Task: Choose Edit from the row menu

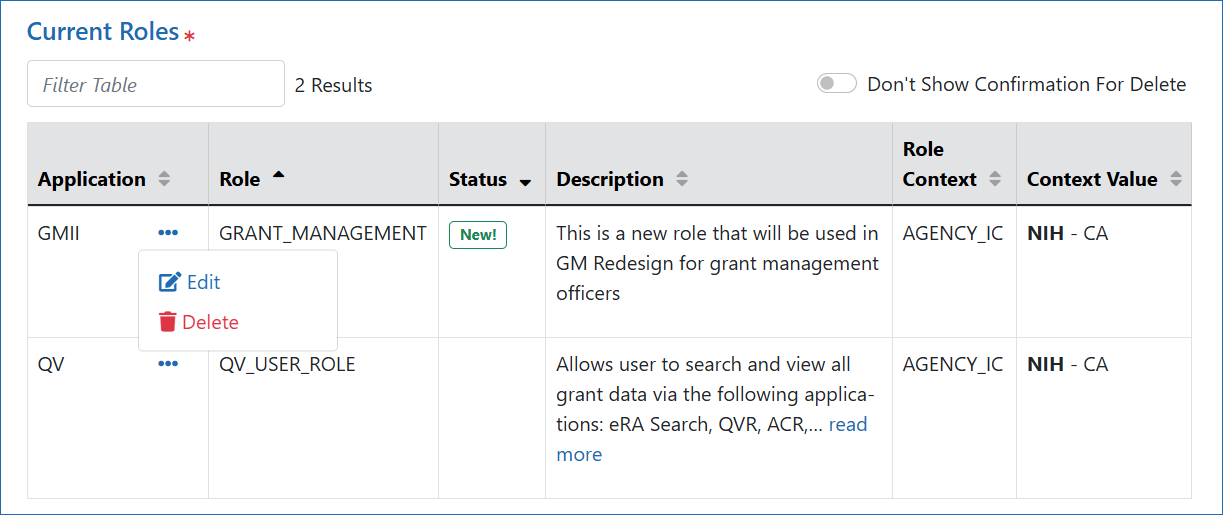Action: tap(190, 282)
